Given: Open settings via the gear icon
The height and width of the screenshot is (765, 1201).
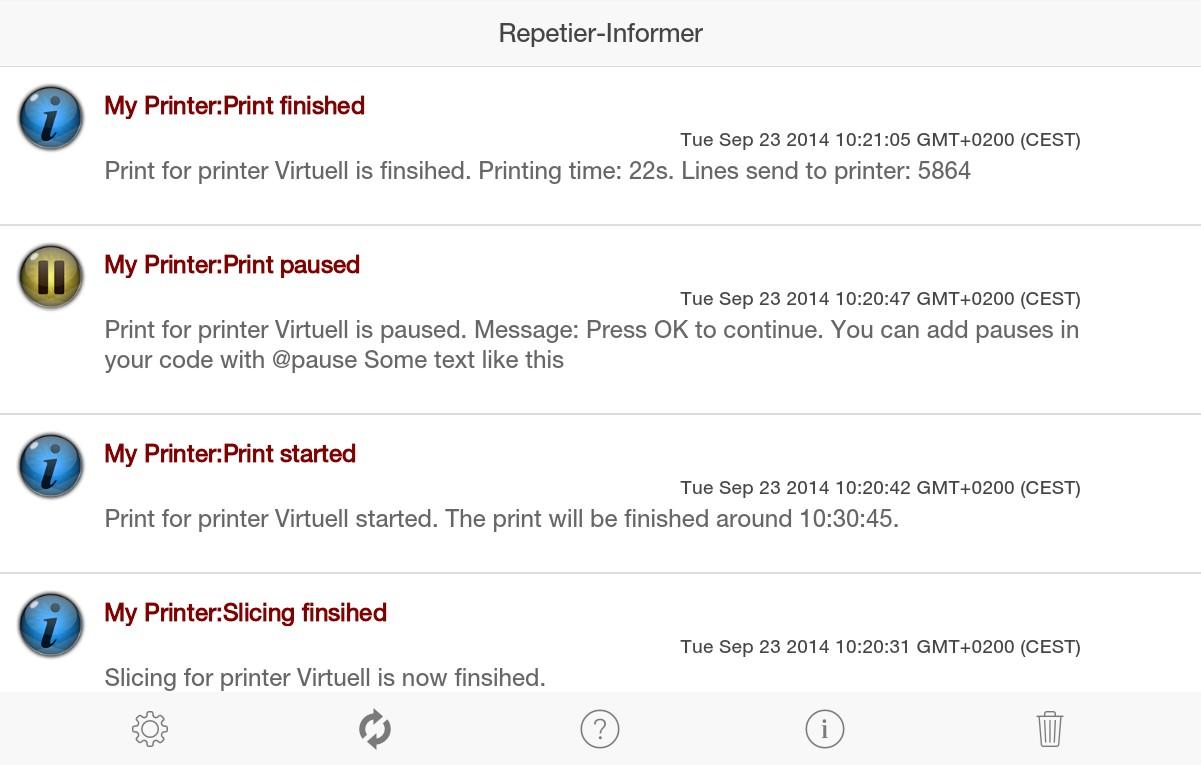Looking at the screenshot, I should pos(150,729).
